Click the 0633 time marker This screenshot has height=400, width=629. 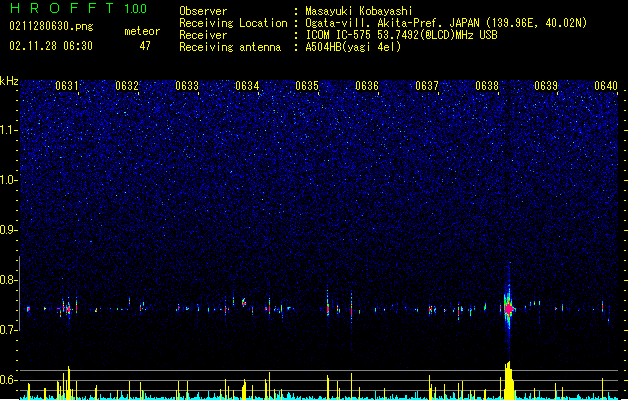[x=187, y=86]
